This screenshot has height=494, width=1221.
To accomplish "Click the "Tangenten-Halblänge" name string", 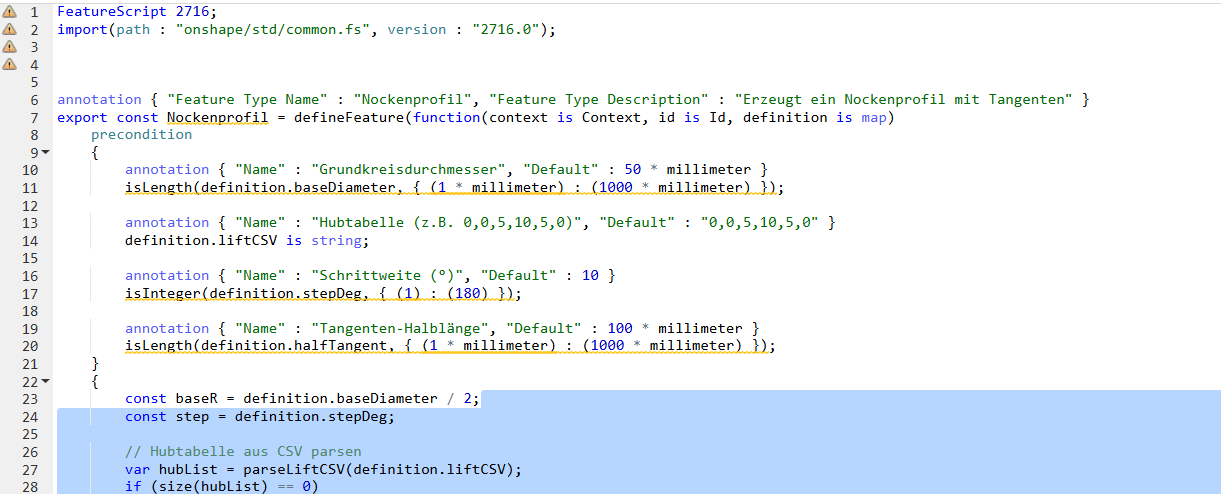I will point(399,329).
